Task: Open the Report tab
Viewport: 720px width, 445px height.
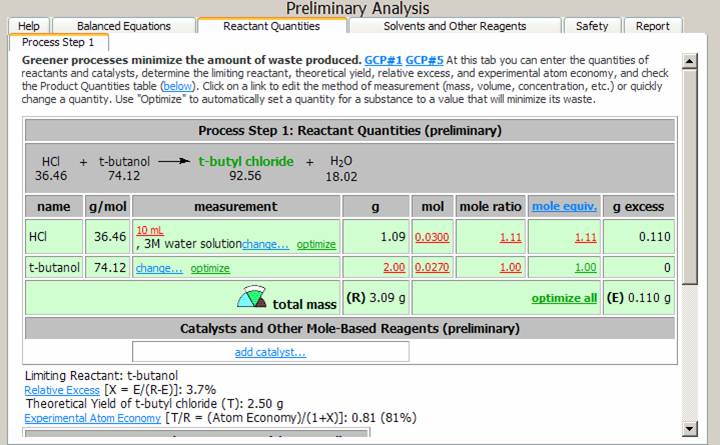Action: pyautogui.click(x=652, y=26)
